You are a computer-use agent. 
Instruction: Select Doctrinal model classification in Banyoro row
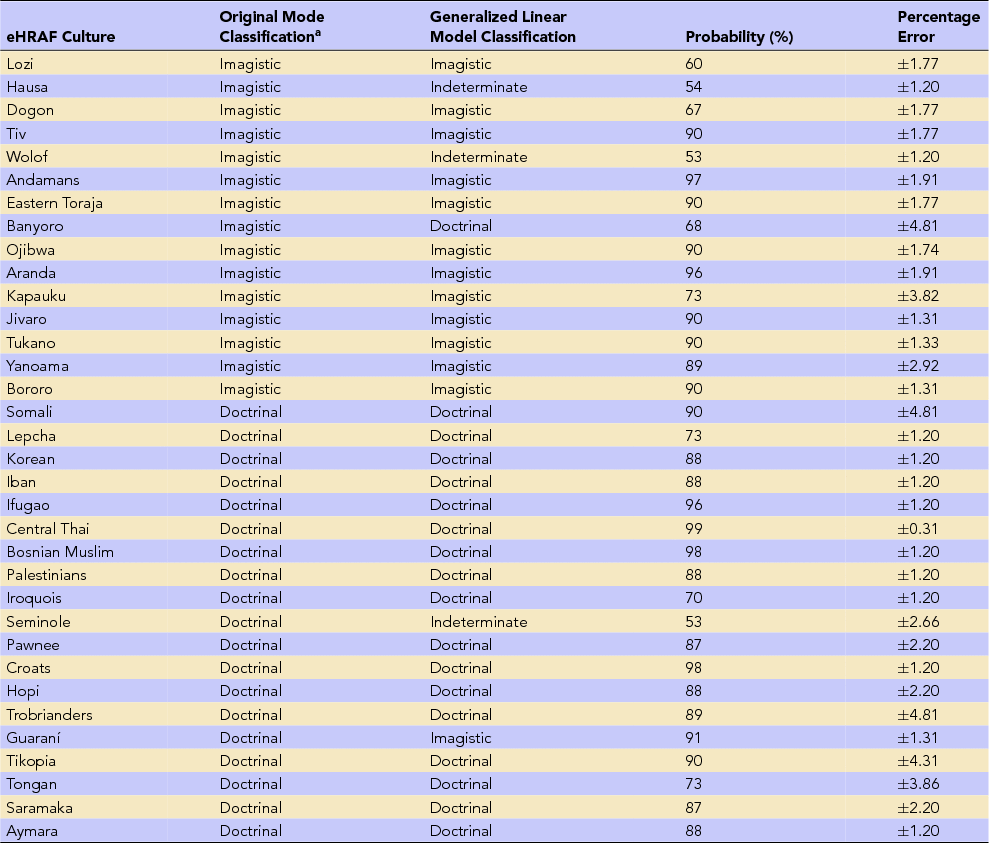460,226
